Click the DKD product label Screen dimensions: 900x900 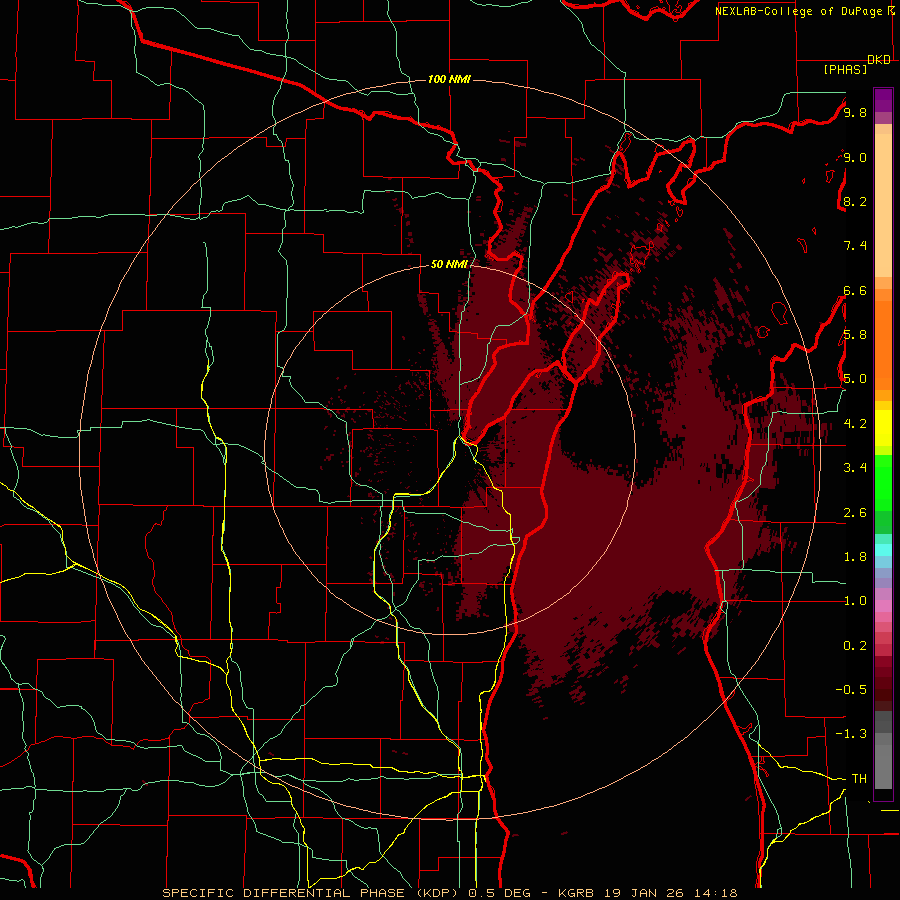coord(879,60)
